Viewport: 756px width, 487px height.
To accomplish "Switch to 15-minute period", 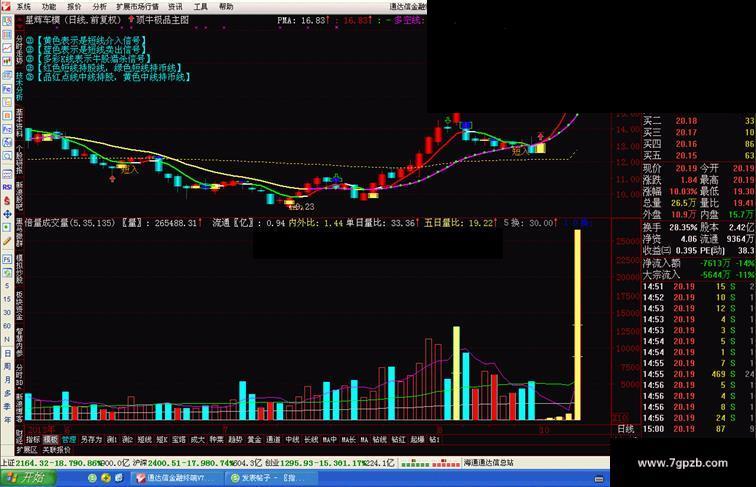I will 7,299.
